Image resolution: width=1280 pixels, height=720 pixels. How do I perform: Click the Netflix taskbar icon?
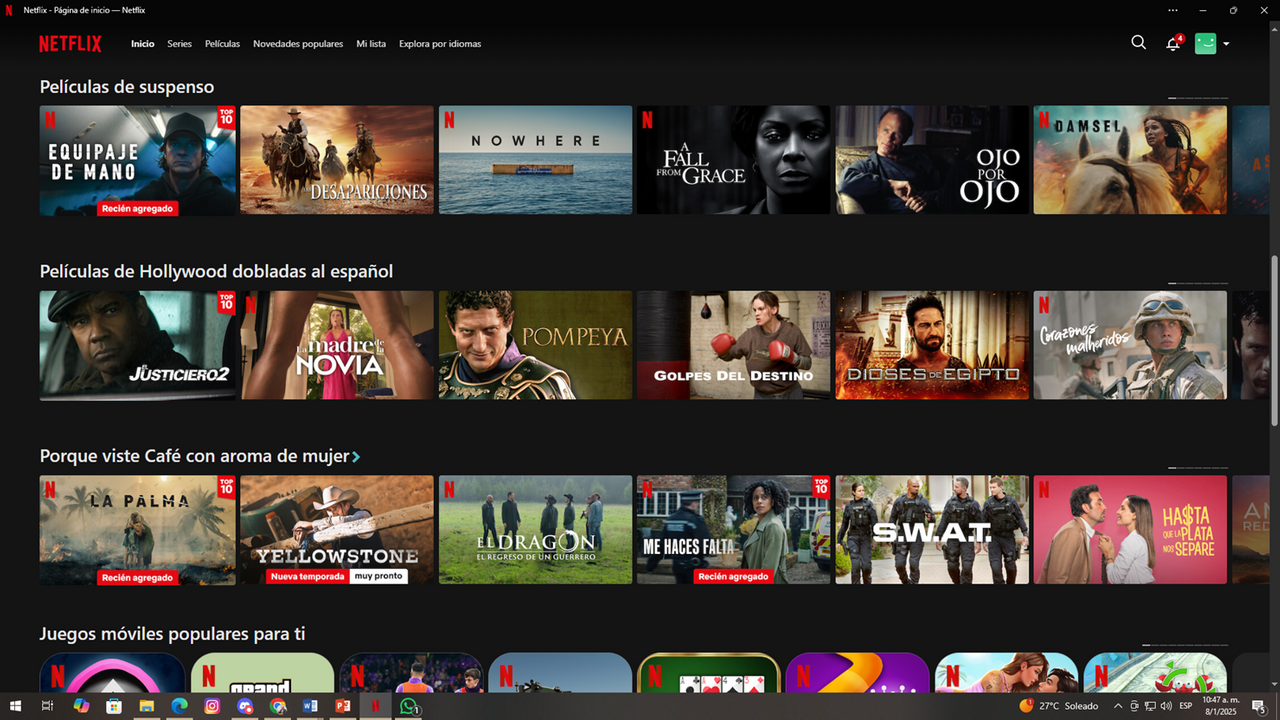coord(375,706)
